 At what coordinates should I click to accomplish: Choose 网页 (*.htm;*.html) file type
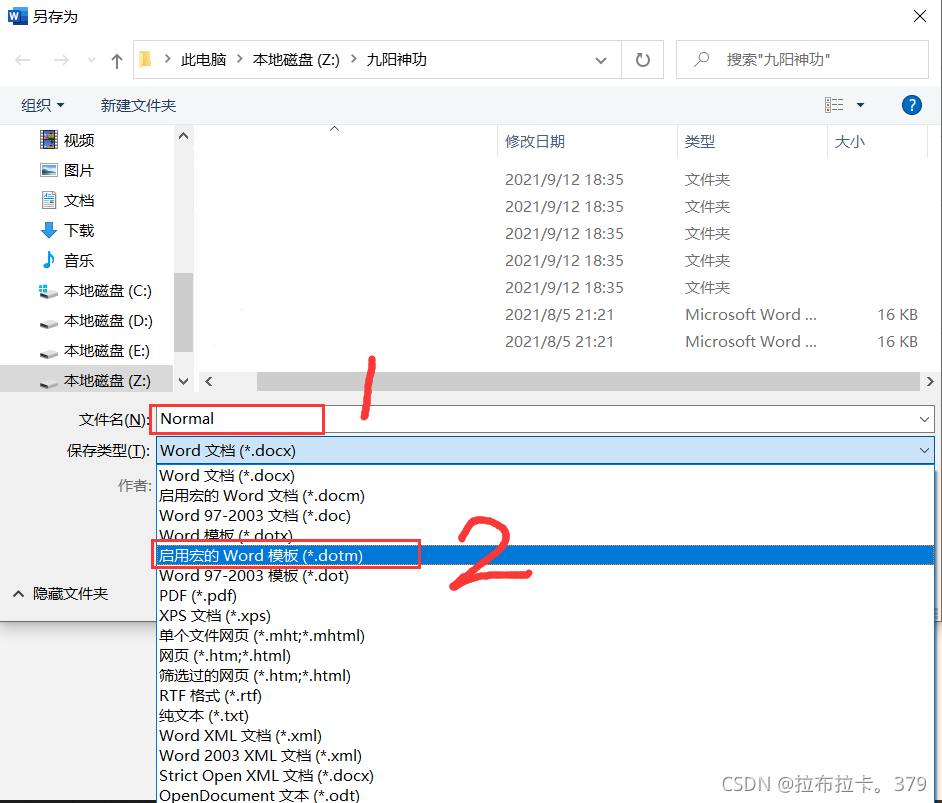545,655
